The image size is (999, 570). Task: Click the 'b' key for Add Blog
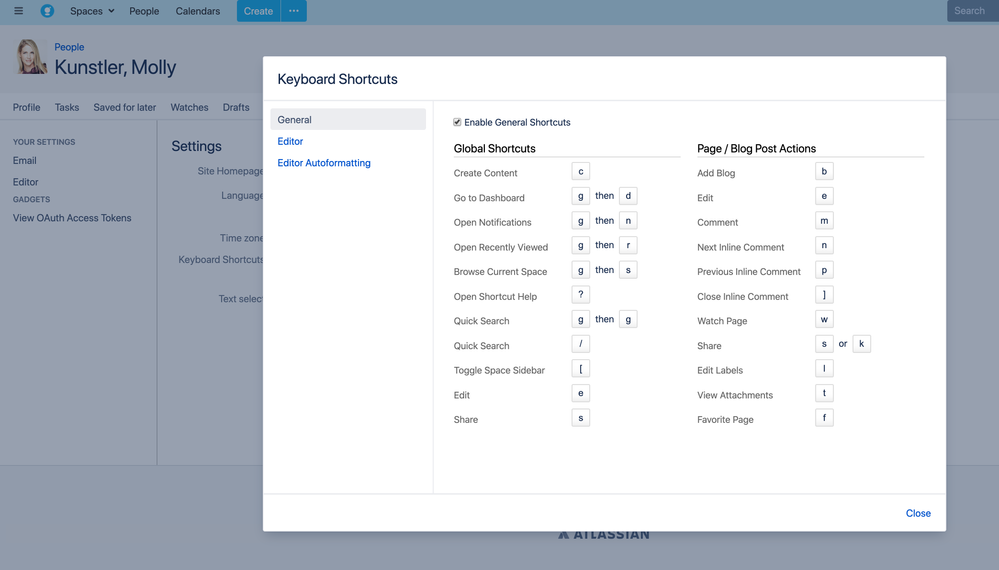(824, 171)
